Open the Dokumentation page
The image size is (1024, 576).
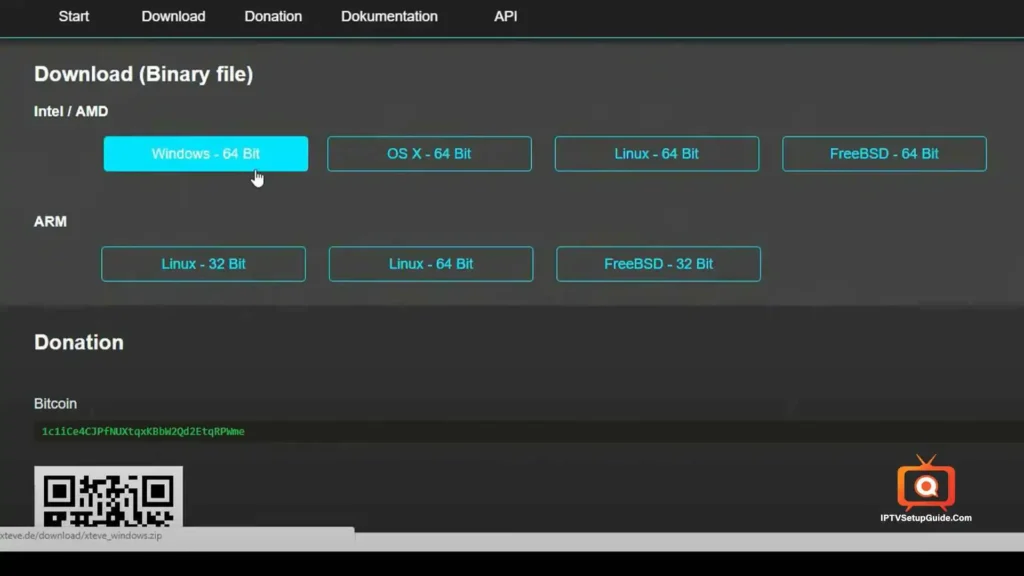pos(389,16)
